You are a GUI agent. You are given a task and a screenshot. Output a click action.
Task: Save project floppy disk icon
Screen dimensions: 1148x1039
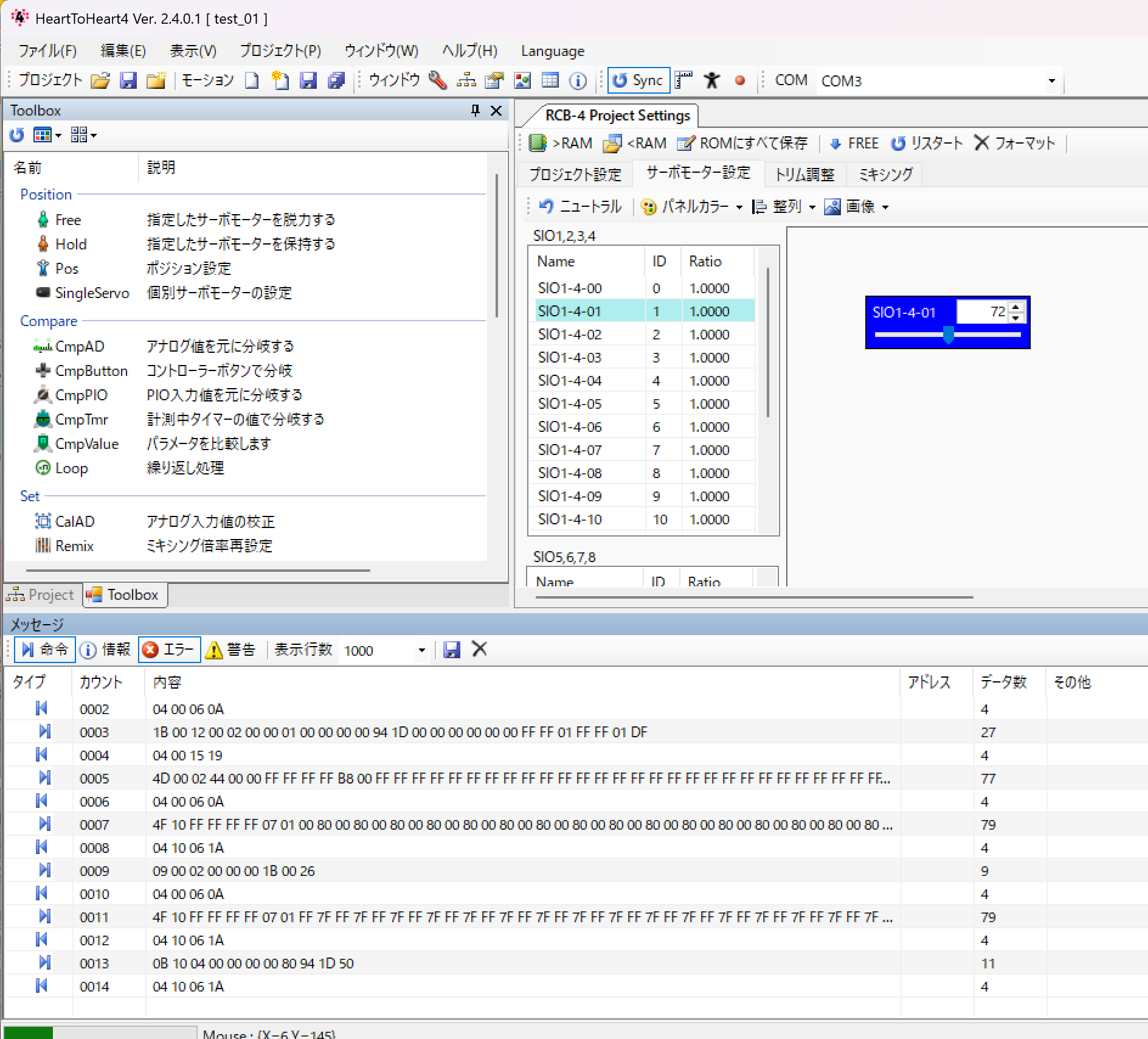coord(128,80)
